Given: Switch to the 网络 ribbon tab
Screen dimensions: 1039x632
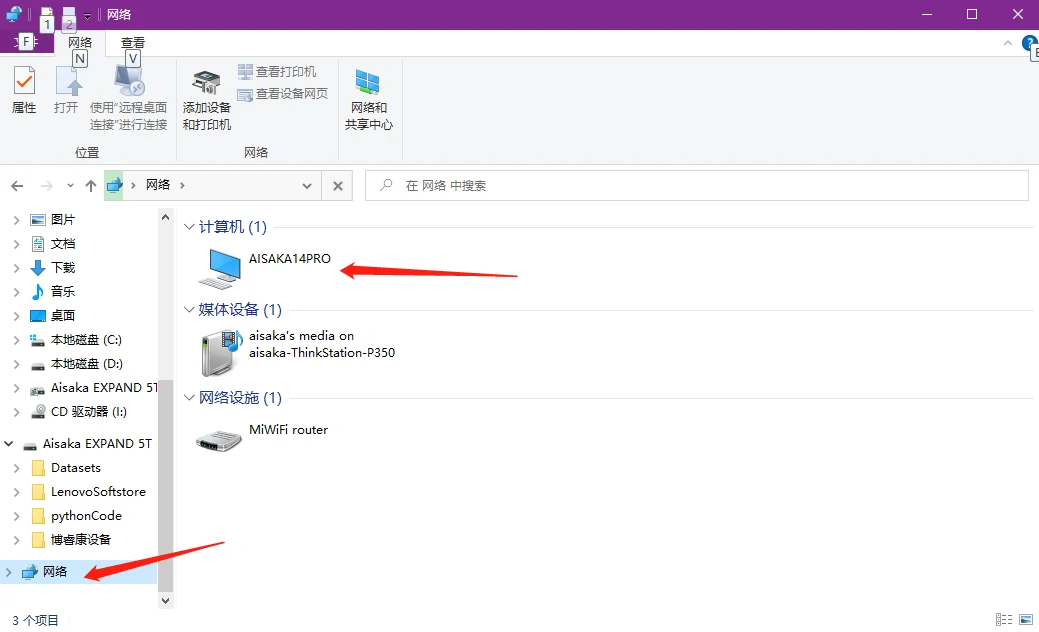Looking at the screenshot, I should point(80,43).
